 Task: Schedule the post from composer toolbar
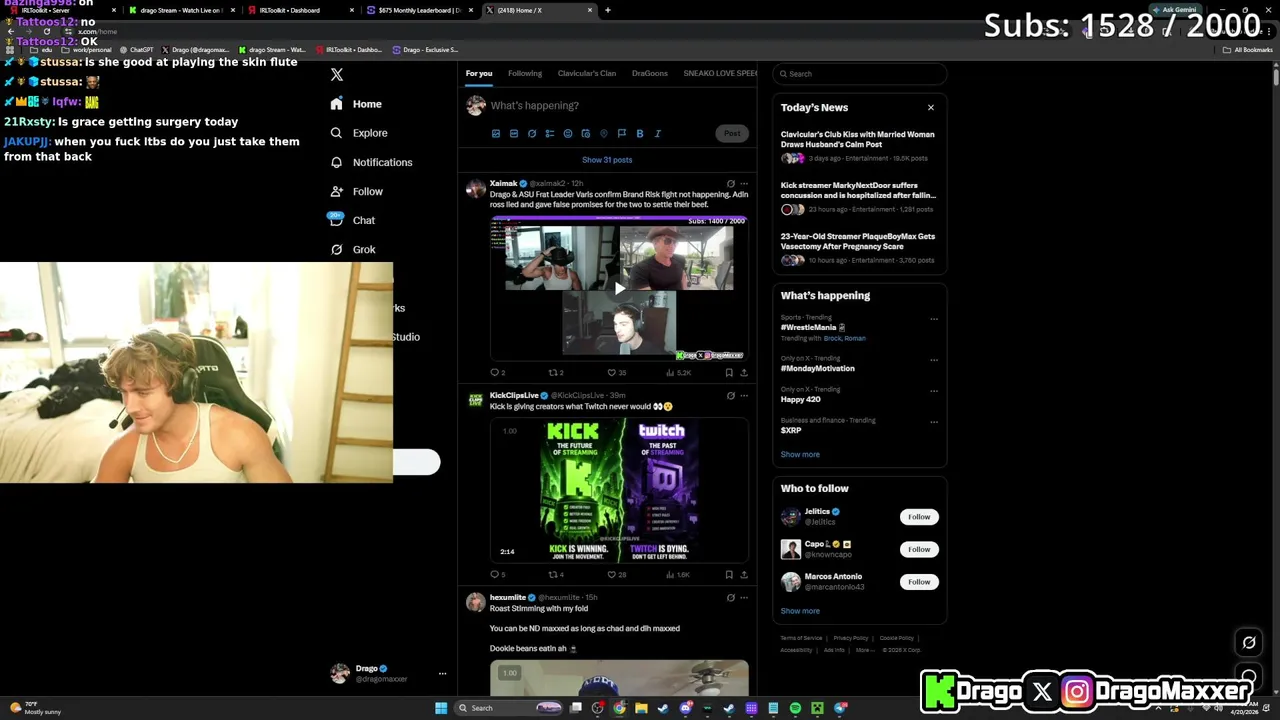coord(585,133)
